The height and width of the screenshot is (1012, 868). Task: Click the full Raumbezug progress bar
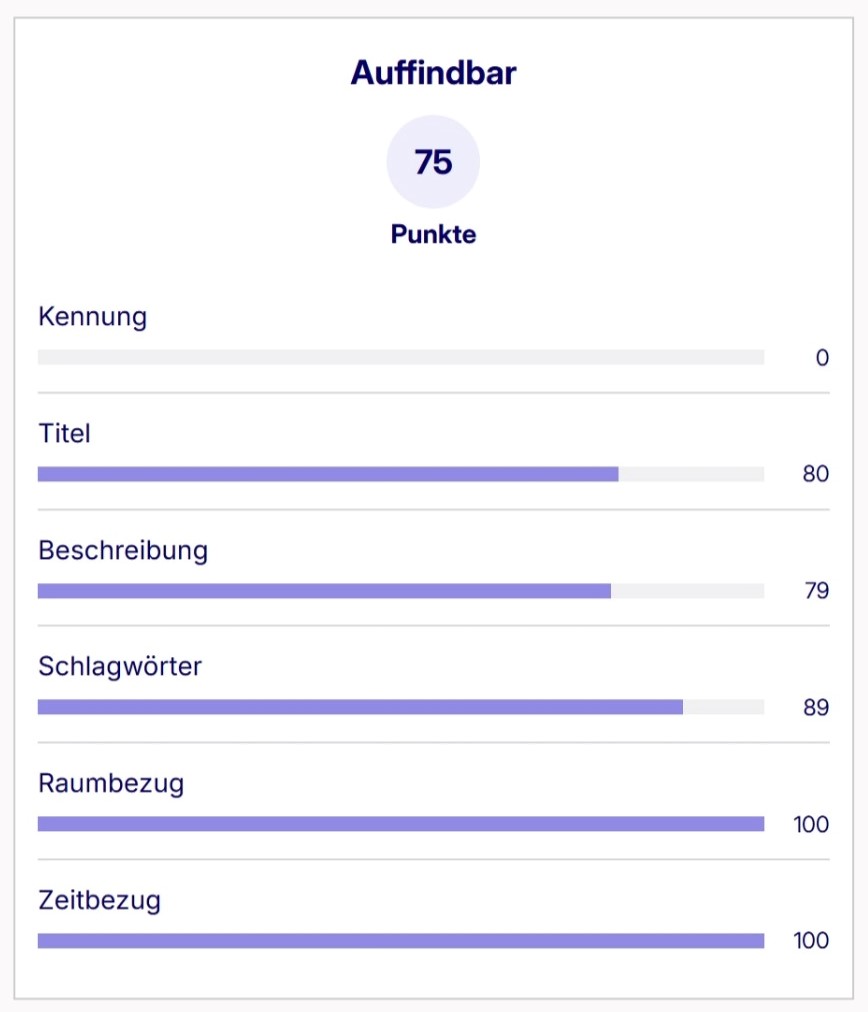[400, 824]
